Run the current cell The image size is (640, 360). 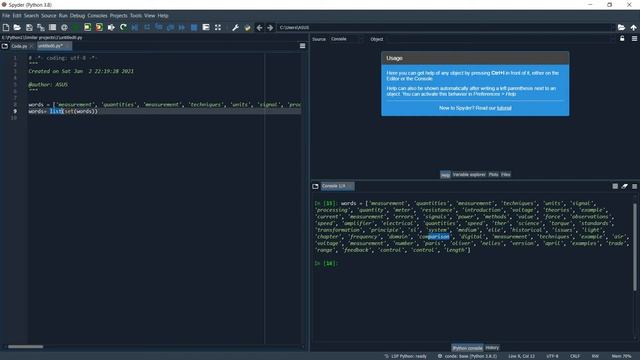(88, 27)
